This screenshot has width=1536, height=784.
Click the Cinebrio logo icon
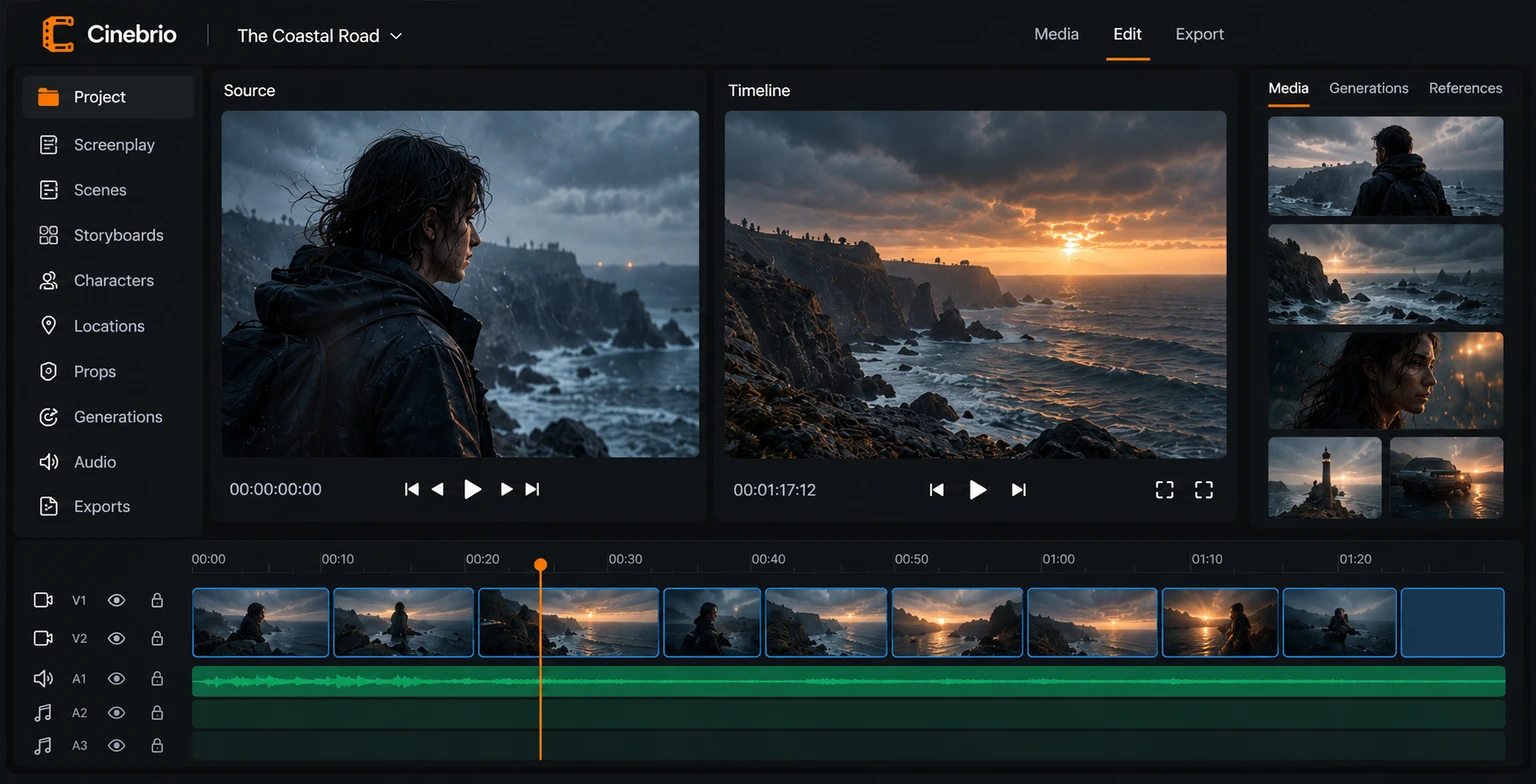(58, 34)
